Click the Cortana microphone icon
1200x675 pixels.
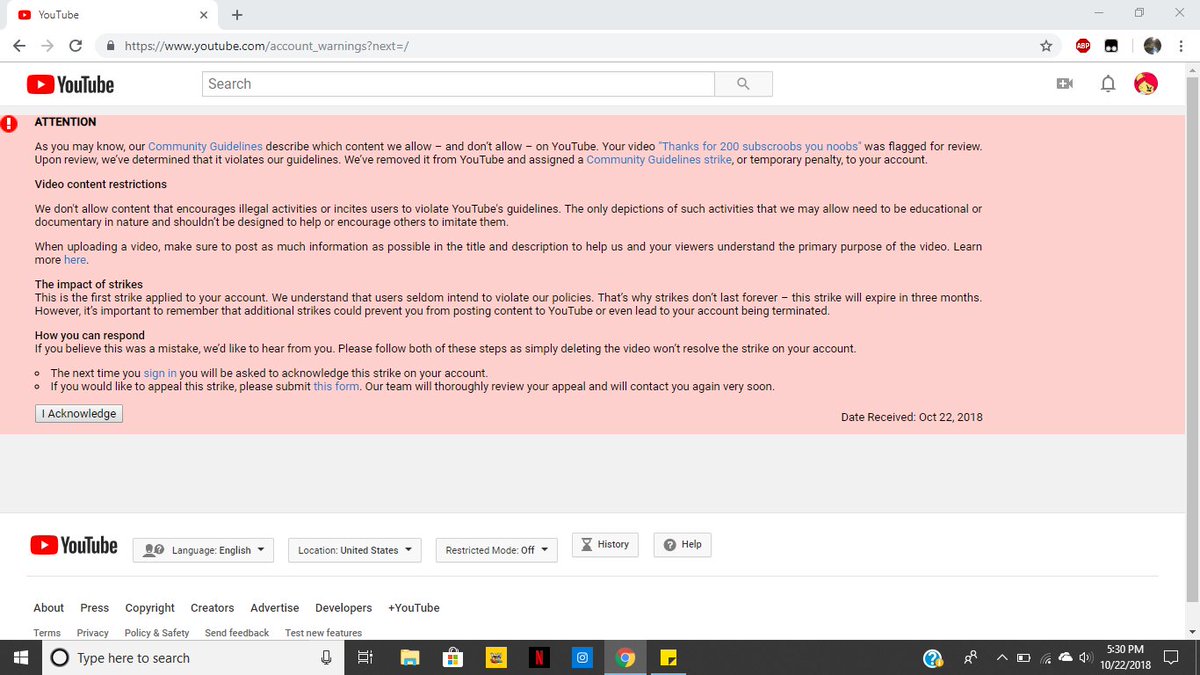(326, 657)
